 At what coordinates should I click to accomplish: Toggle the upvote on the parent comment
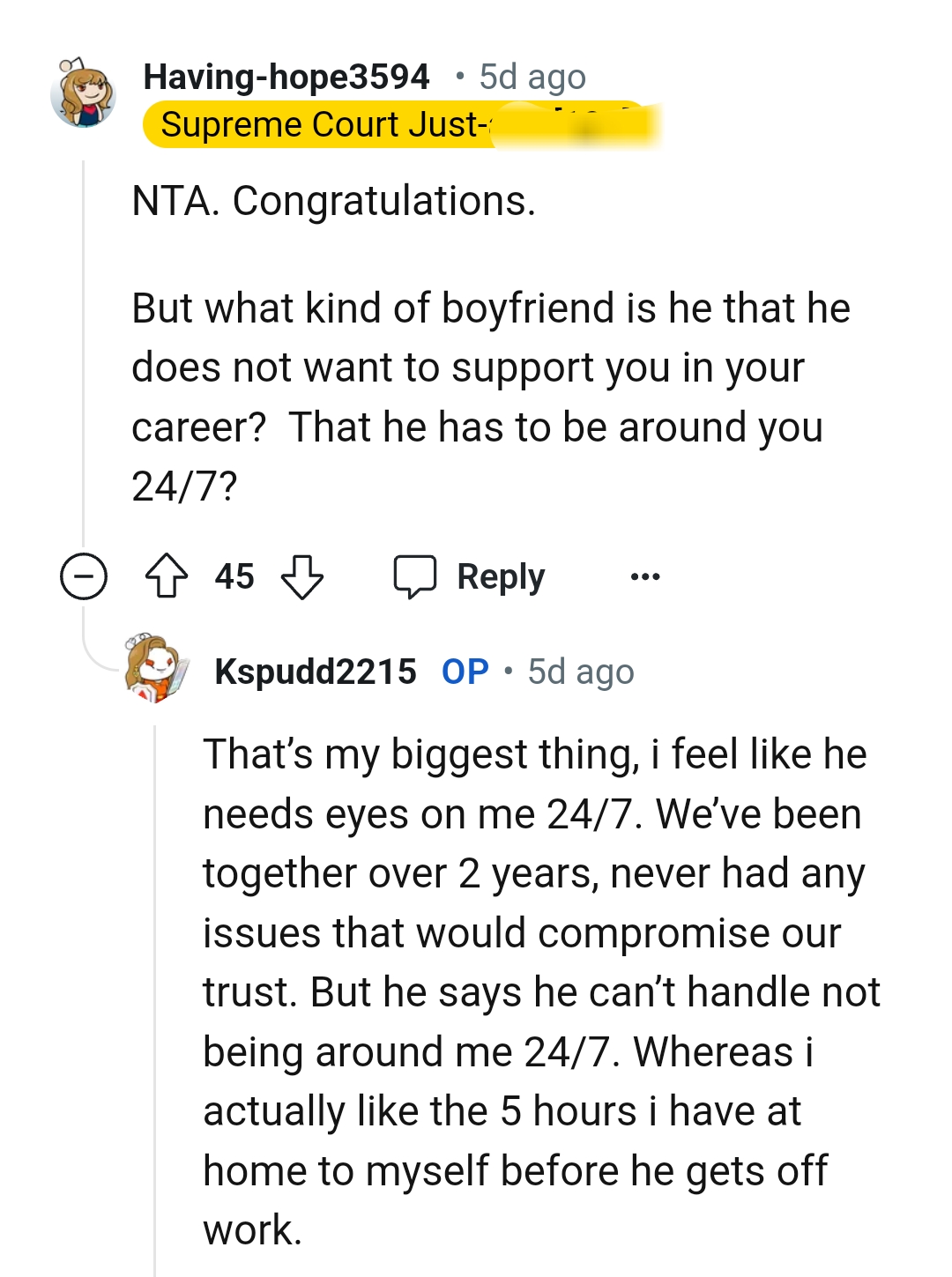pyautogui.click(x=167, y=576)
